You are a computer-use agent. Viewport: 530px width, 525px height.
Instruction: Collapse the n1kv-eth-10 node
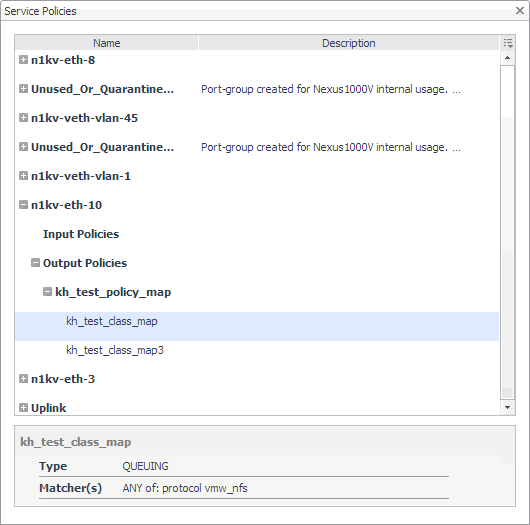(23, 205)
